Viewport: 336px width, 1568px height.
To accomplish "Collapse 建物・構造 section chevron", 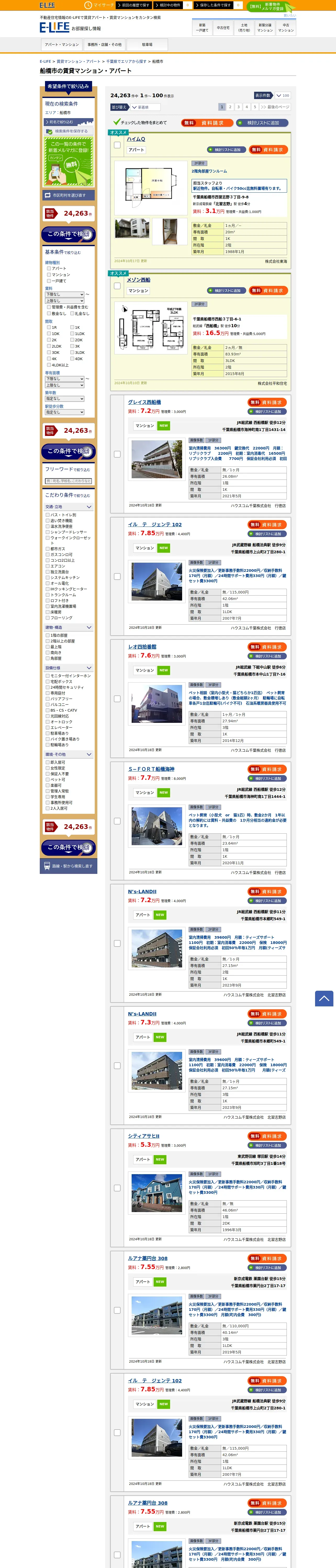I will [x=89, y=627].
